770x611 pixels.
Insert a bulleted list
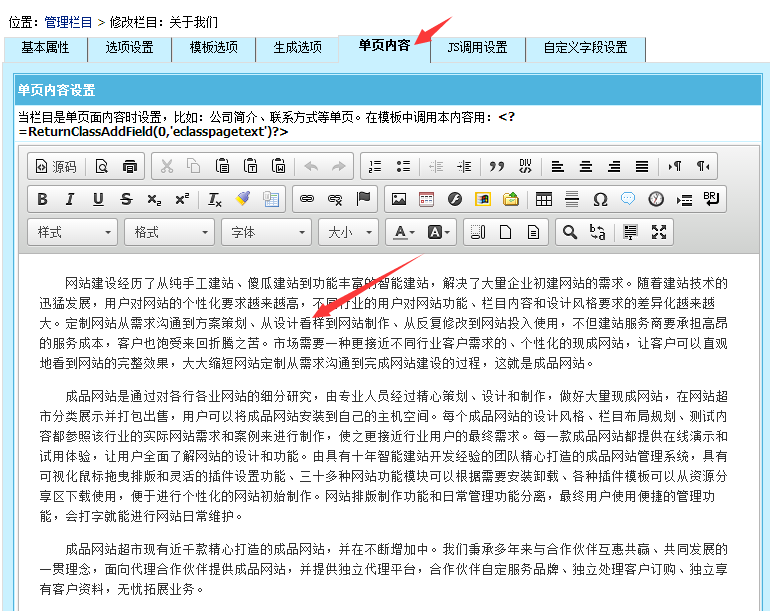(403, 167)
